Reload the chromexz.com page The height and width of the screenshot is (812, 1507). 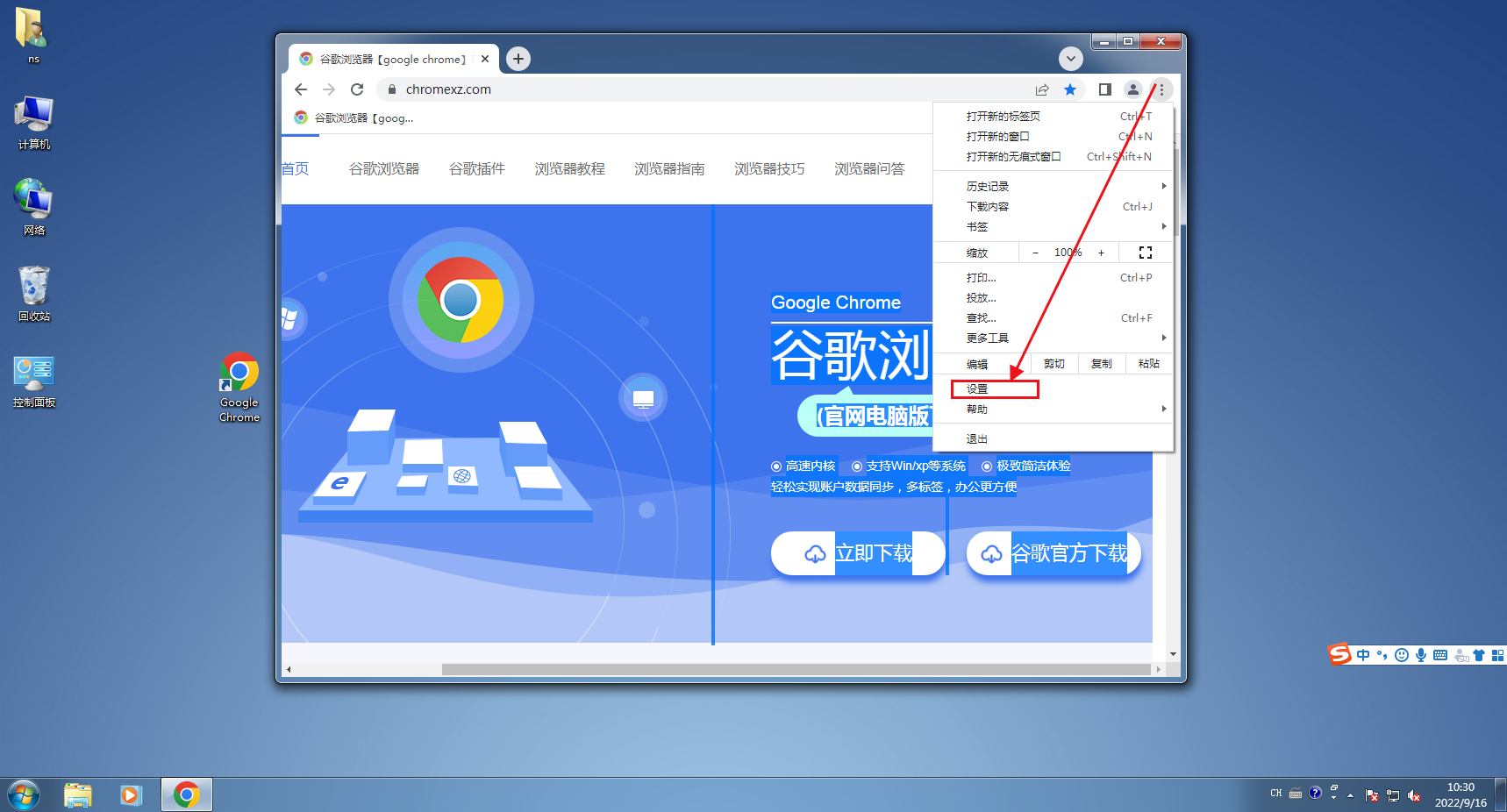tap(357, 89)
